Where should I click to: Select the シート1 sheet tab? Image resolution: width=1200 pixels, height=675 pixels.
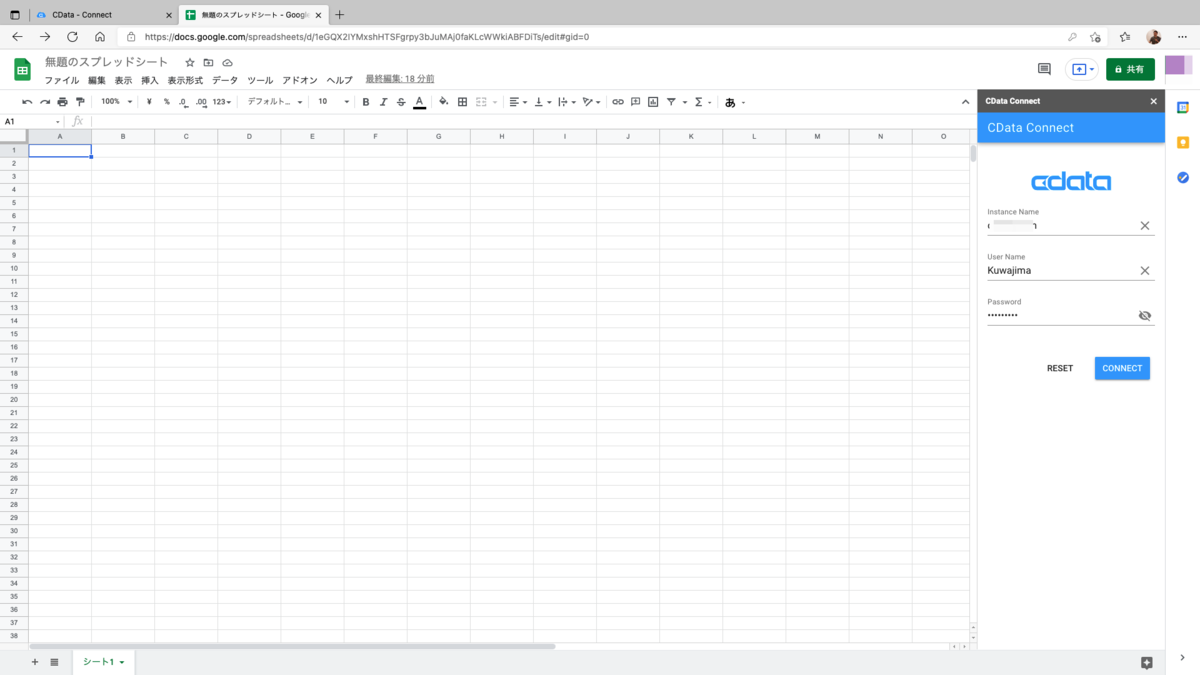point(103,662)
